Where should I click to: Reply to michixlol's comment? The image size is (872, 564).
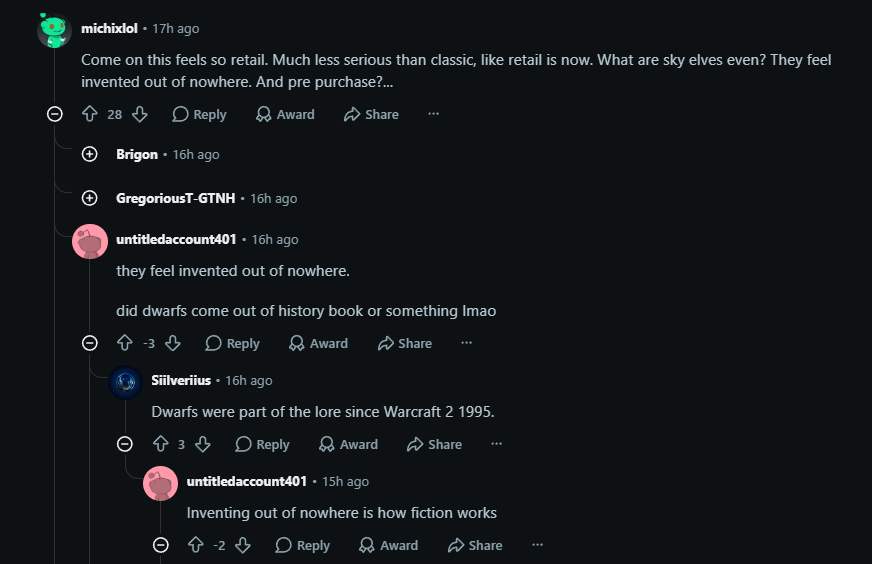[x=199, y=114]
